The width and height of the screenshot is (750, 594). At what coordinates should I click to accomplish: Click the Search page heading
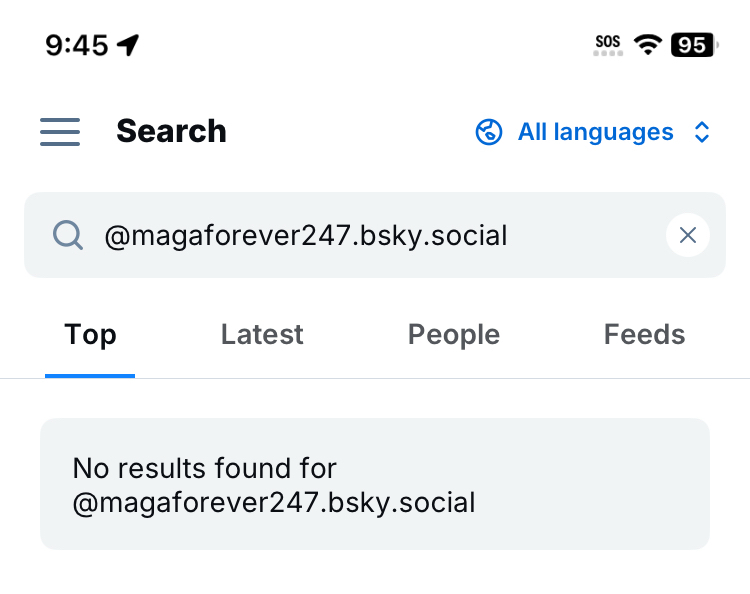171,131
